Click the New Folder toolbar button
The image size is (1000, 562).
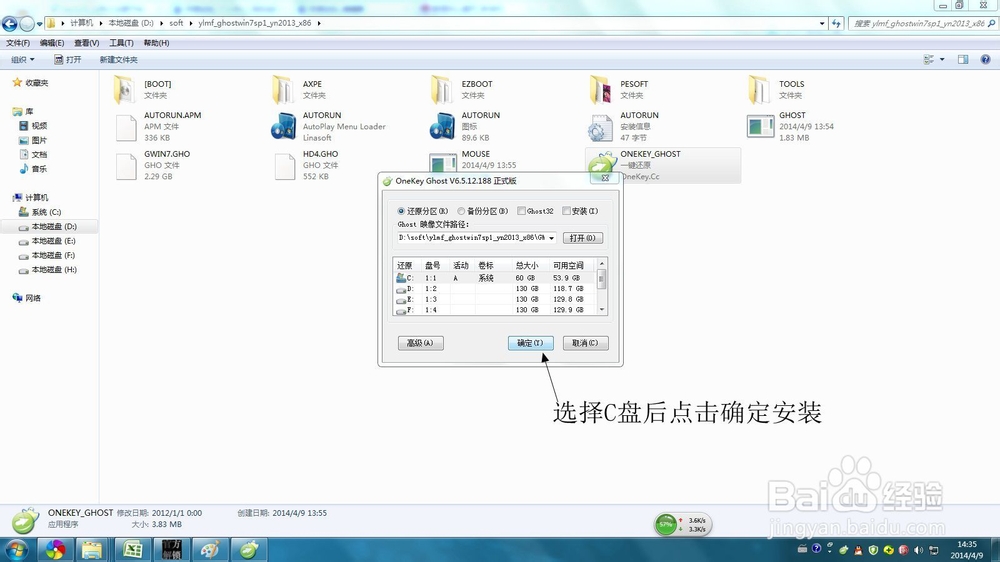[x=119, y=59]
